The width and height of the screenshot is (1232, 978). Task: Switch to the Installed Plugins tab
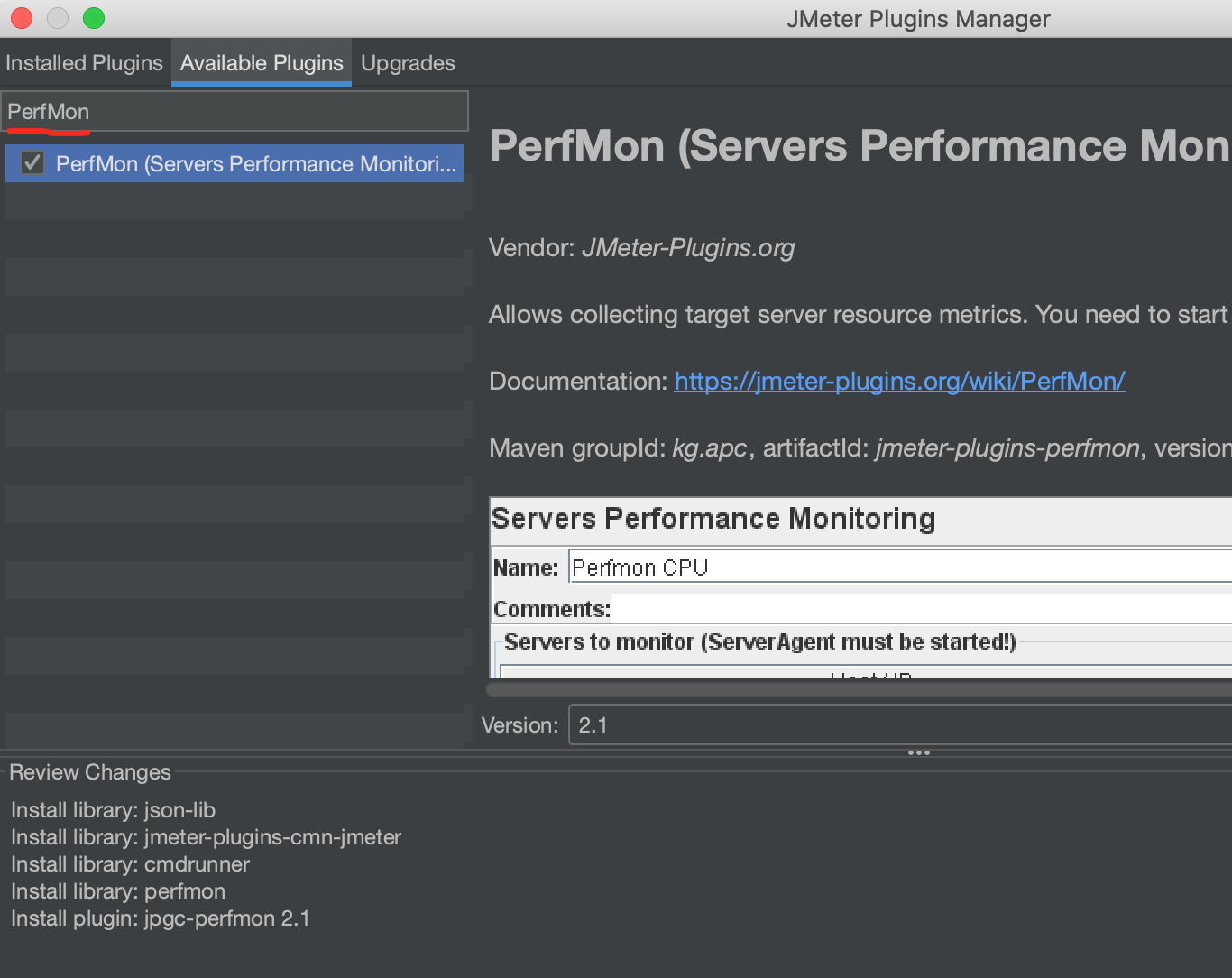coord(84,62)
